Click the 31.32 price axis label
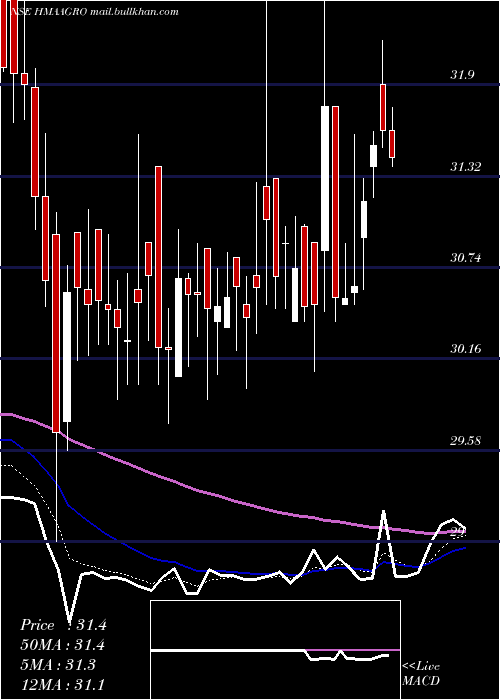500x700 pixels. click(x=466, y=167)
